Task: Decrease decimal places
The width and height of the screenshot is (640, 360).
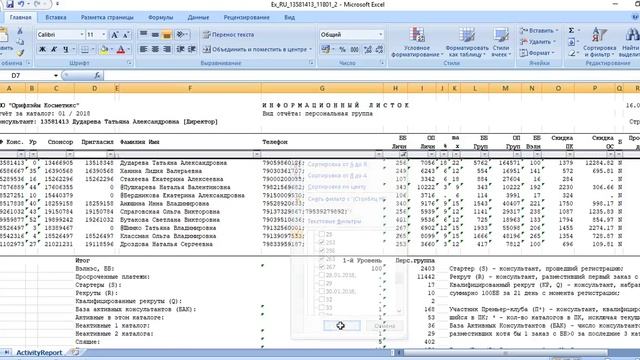Action: [380, 49]
